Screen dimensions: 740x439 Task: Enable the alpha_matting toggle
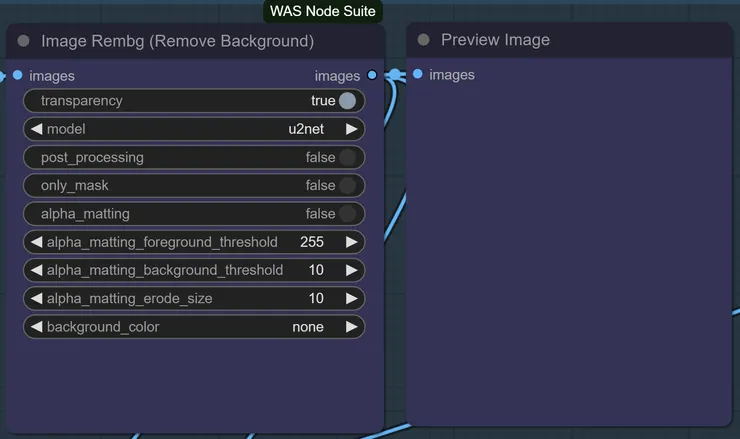pyautogui.click(x=347, y=214)
